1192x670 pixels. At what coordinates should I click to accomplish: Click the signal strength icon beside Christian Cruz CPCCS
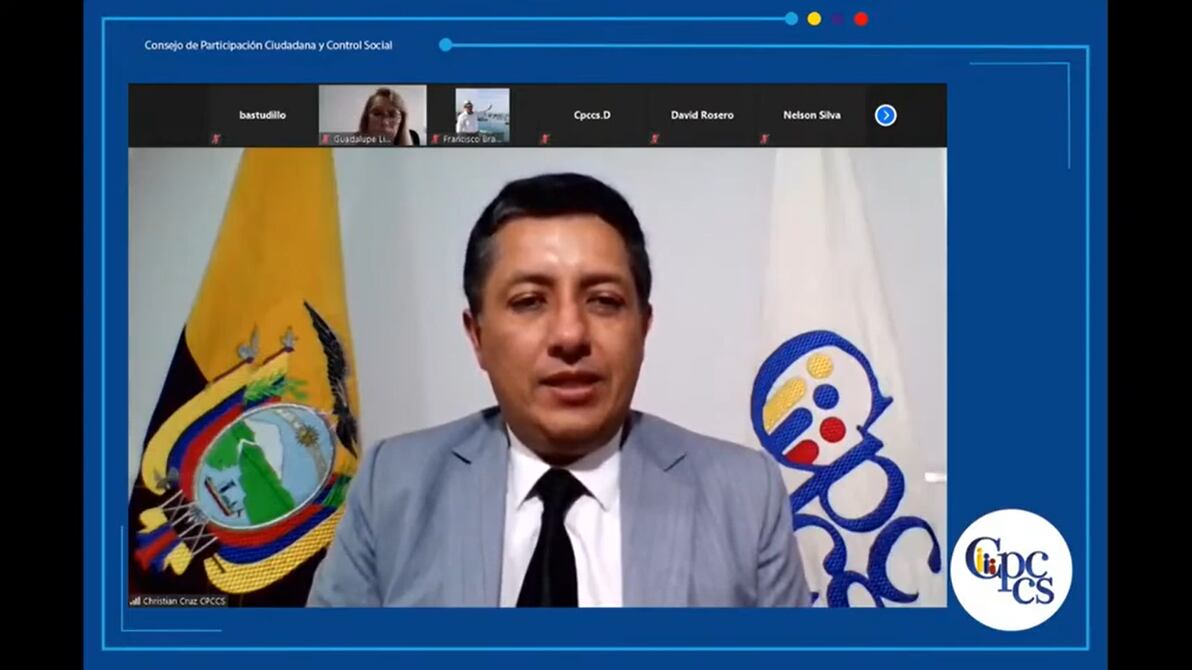tap(135, 601)
